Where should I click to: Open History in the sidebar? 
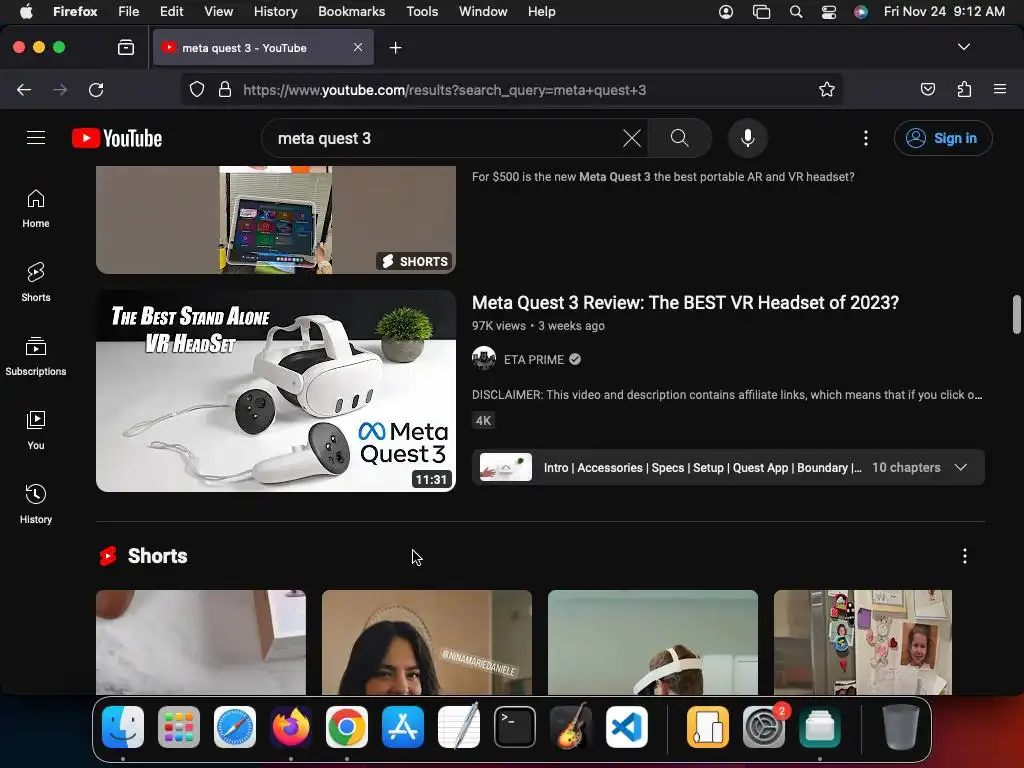36,504
